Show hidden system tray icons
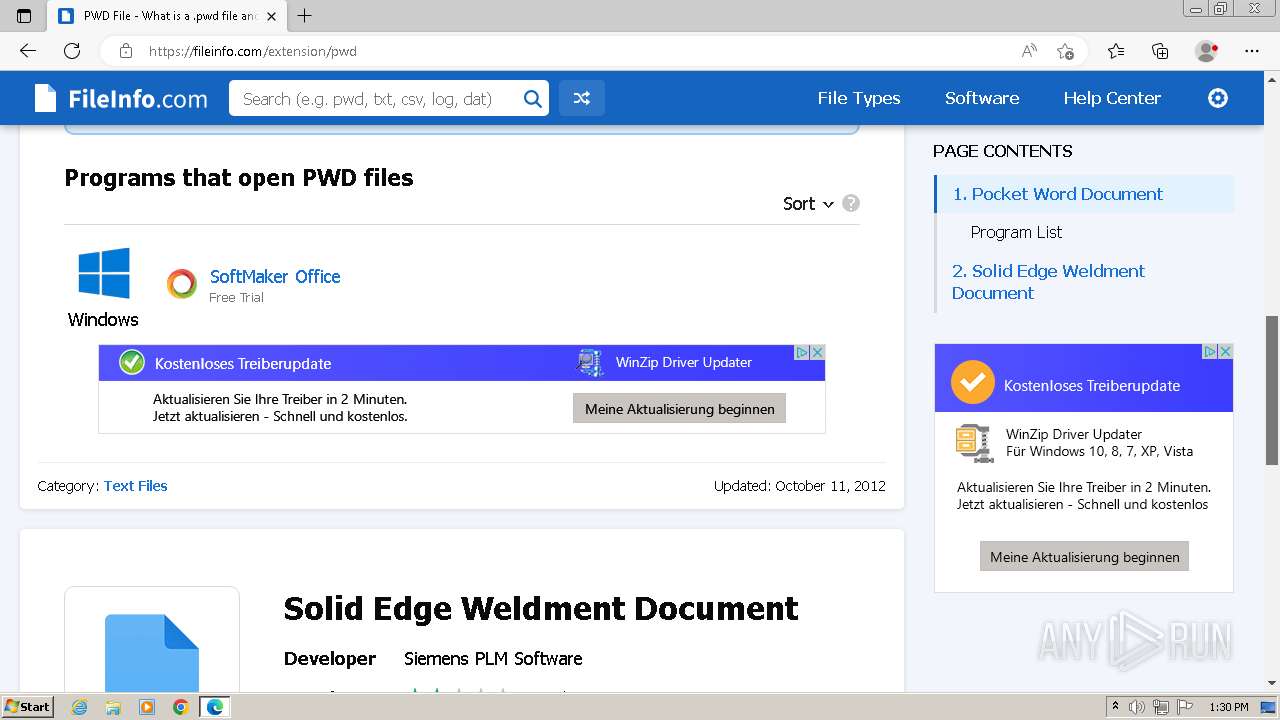 [x=1115, y=707]
